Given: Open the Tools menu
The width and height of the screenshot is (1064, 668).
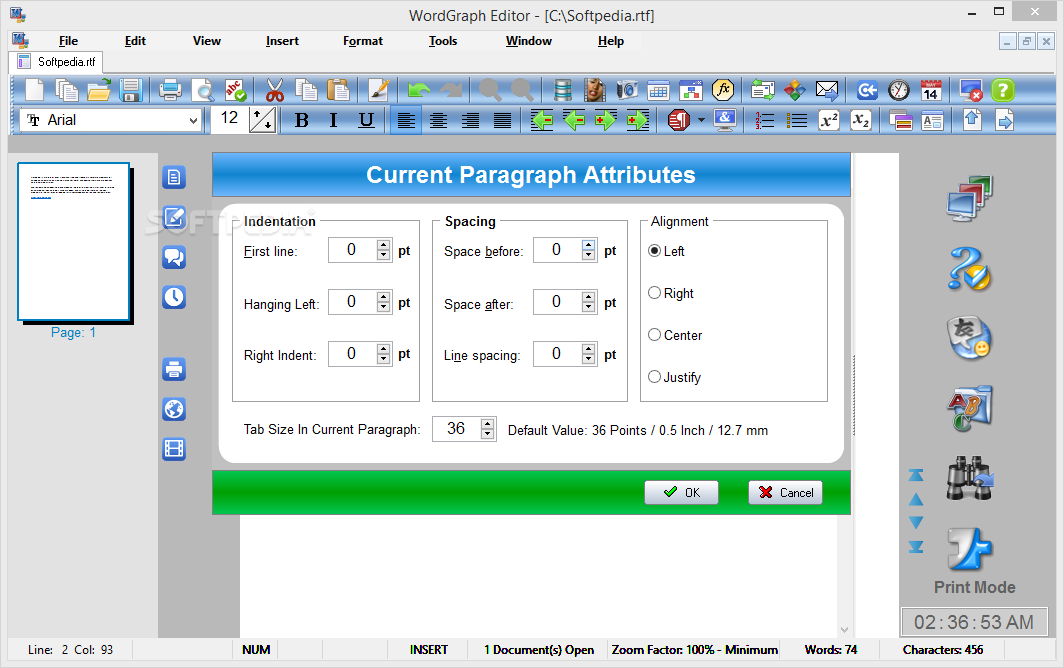Looking at the screenshot, I should click(443, 41).
